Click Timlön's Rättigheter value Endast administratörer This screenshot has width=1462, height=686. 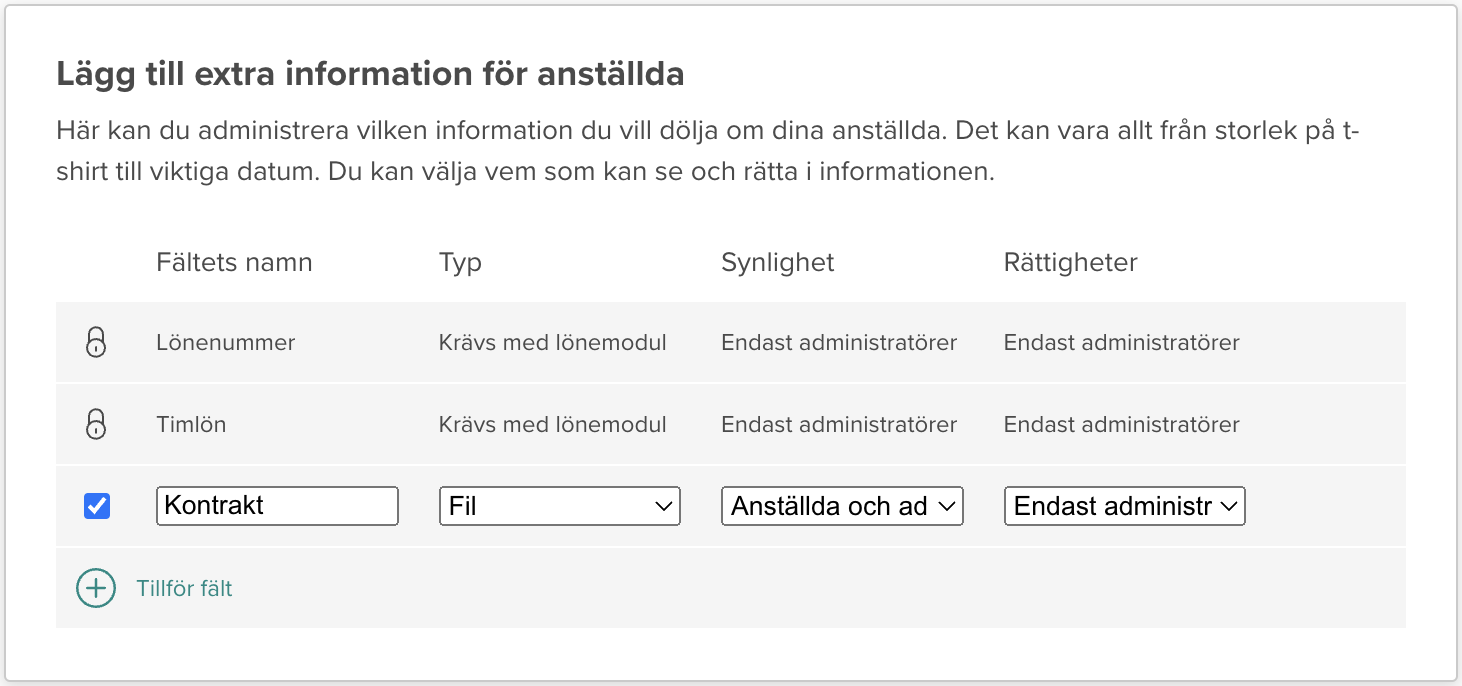[x=1121, y=425]
